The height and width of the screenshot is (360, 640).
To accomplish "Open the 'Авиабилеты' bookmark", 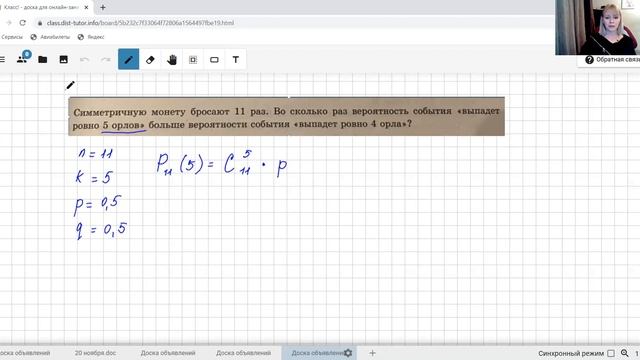I will pos(51,37).
